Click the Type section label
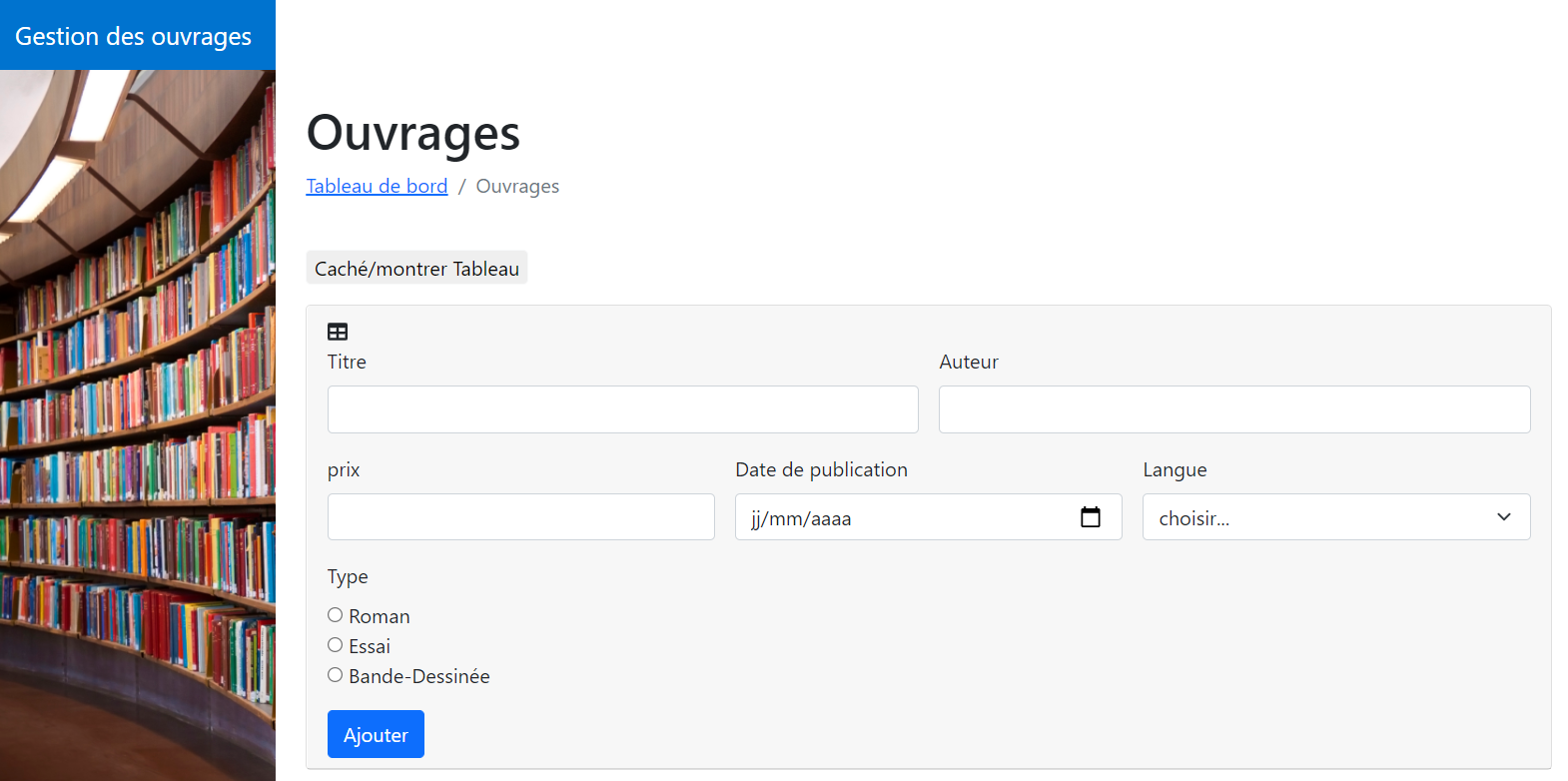 click(x=348, y=576)
